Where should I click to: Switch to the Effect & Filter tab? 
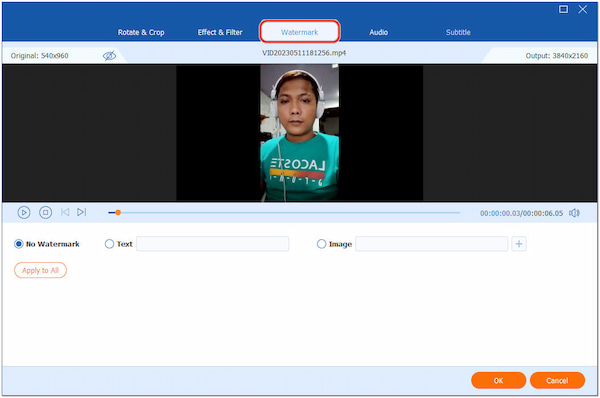click(x=220, y=33)
